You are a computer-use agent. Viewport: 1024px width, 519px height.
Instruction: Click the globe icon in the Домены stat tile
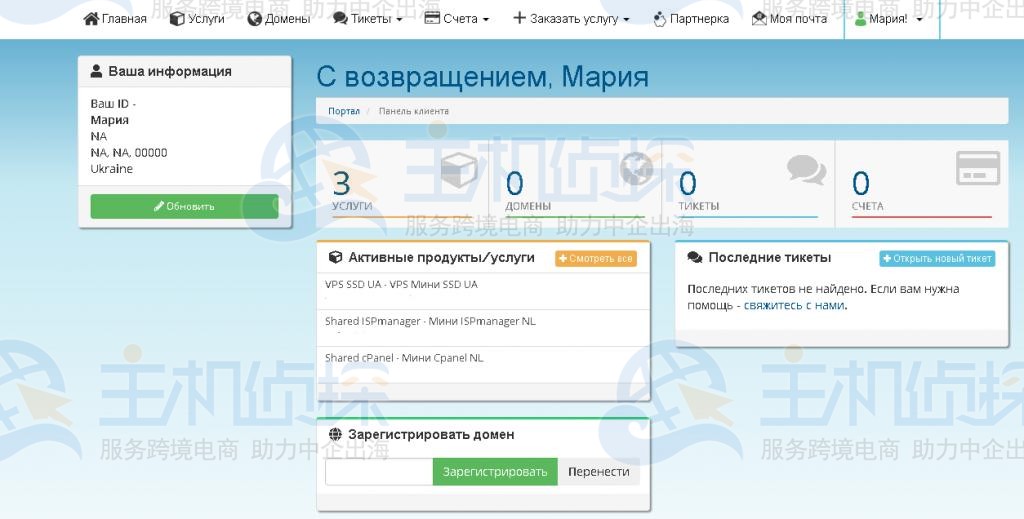637,168
